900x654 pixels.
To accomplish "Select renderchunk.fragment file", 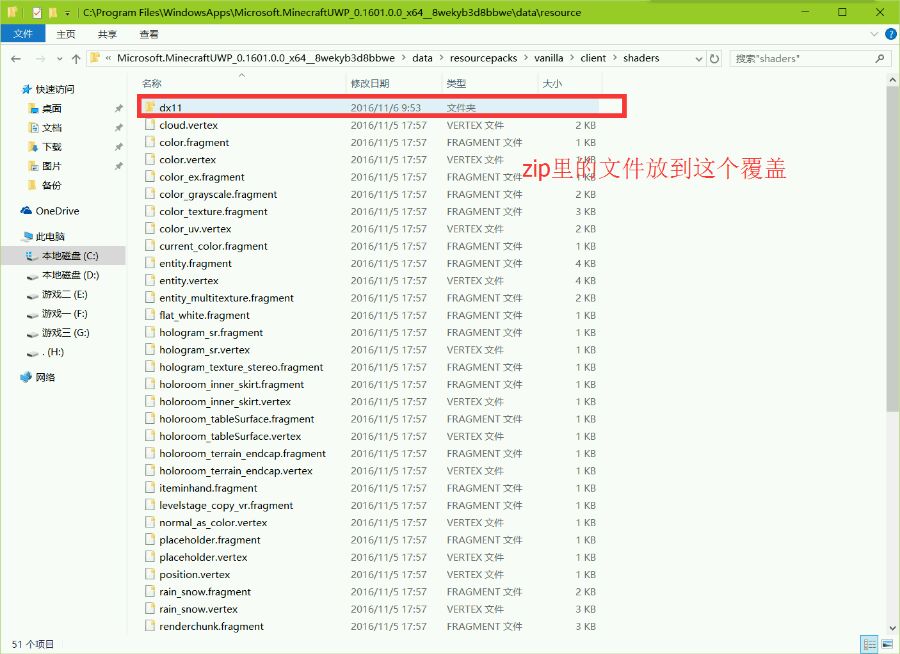I will point(211,626).
